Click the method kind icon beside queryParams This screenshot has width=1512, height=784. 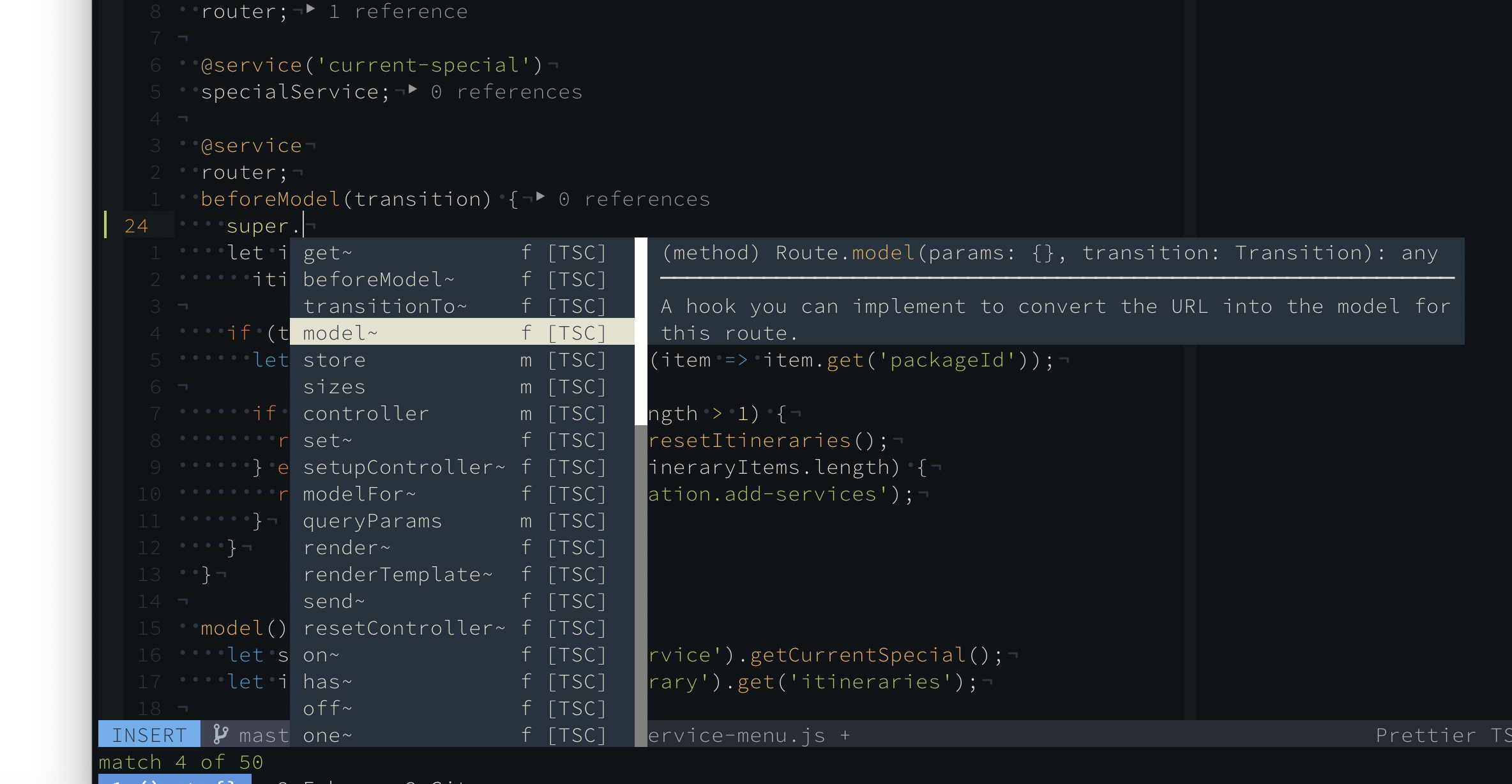point(525,520)
